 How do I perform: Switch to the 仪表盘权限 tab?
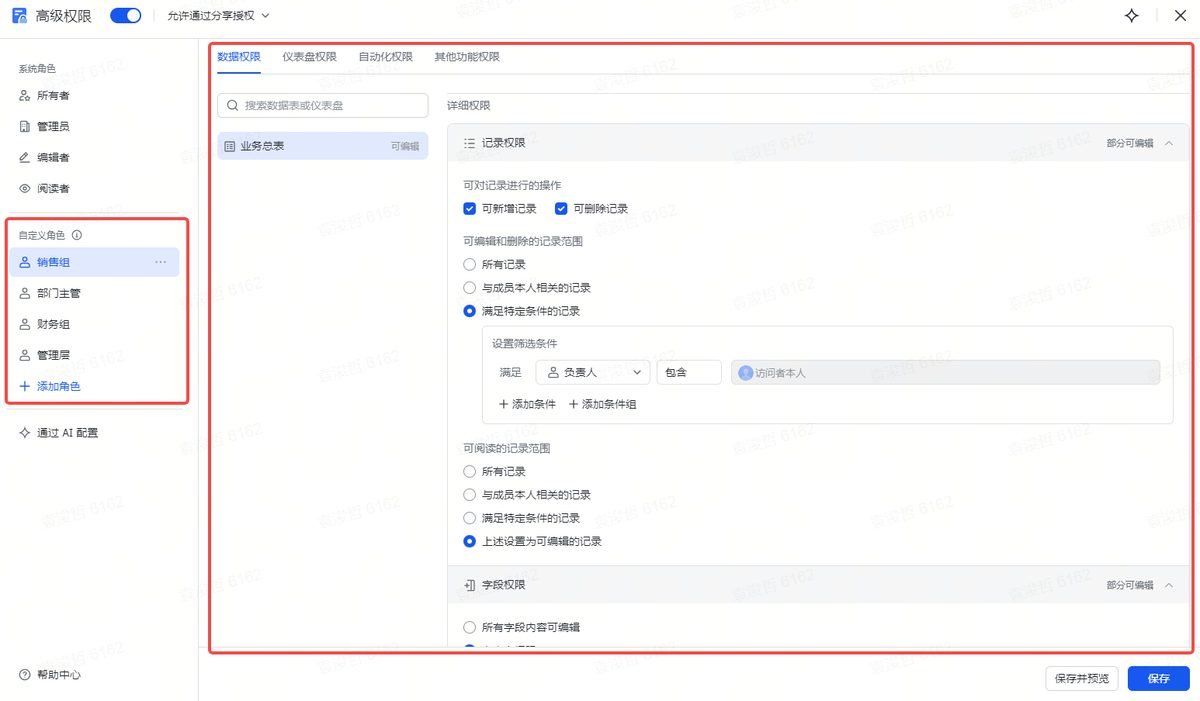[309, 57]
